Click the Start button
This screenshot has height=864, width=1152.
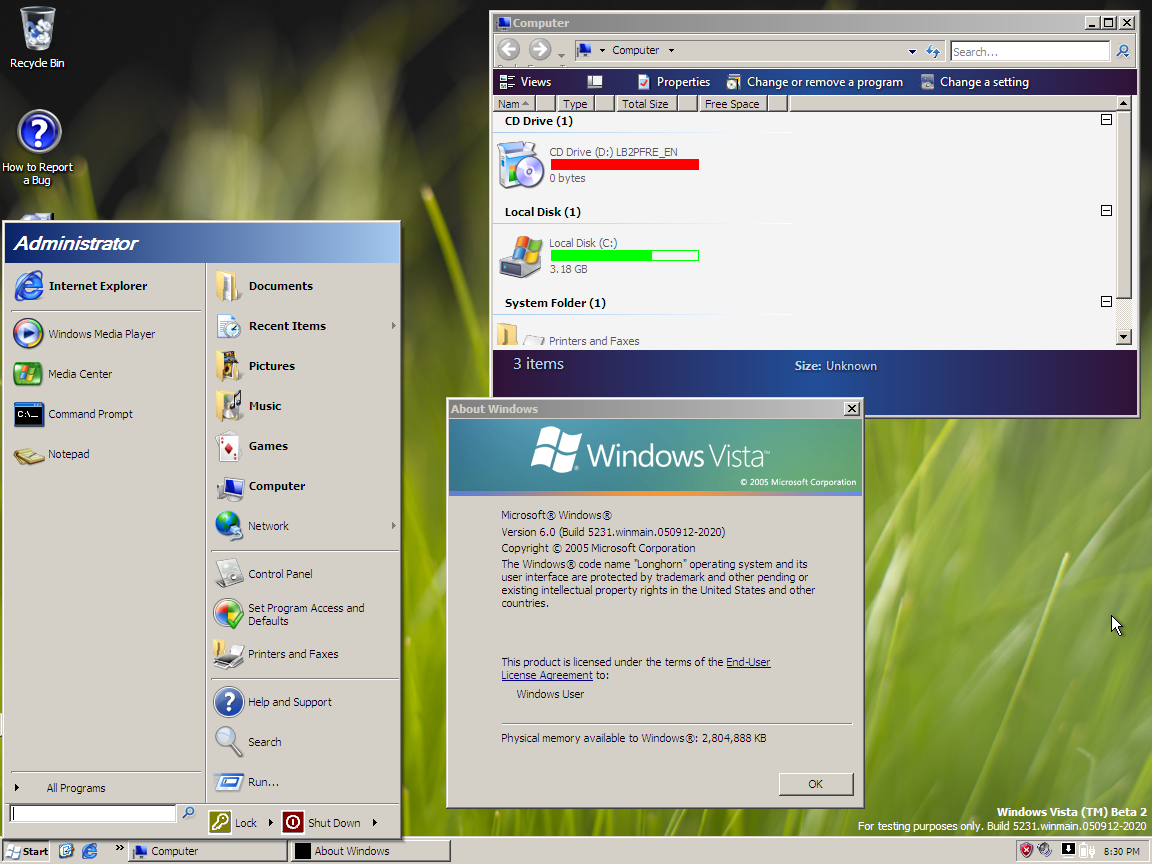click(x=27, y=851)
